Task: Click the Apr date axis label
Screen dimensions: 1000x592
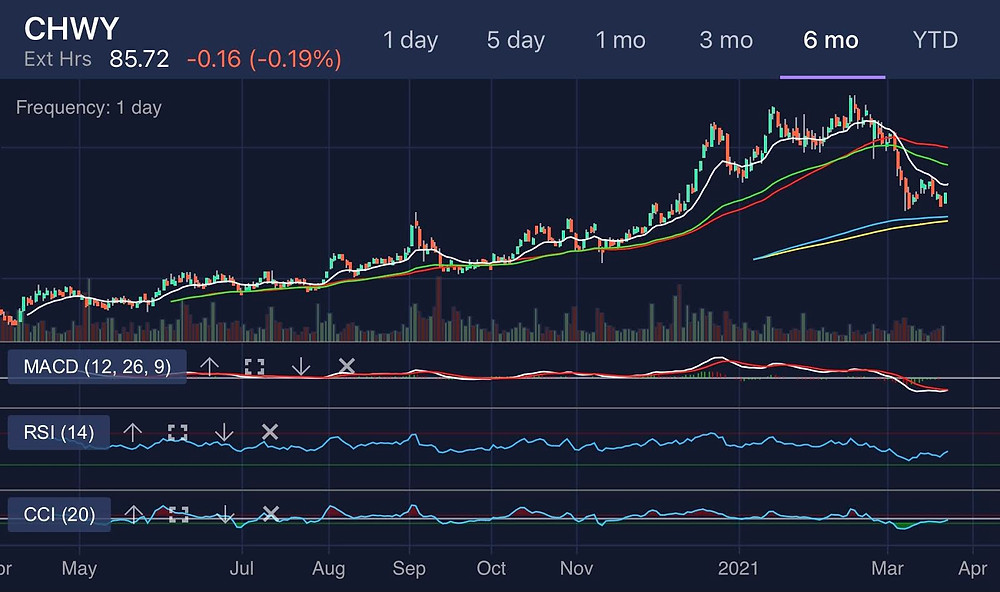Action: click(973, 568)
